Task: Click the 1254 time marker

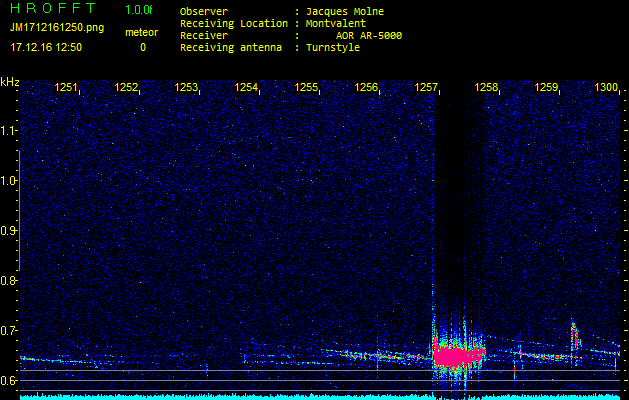Action: point(246,87)
